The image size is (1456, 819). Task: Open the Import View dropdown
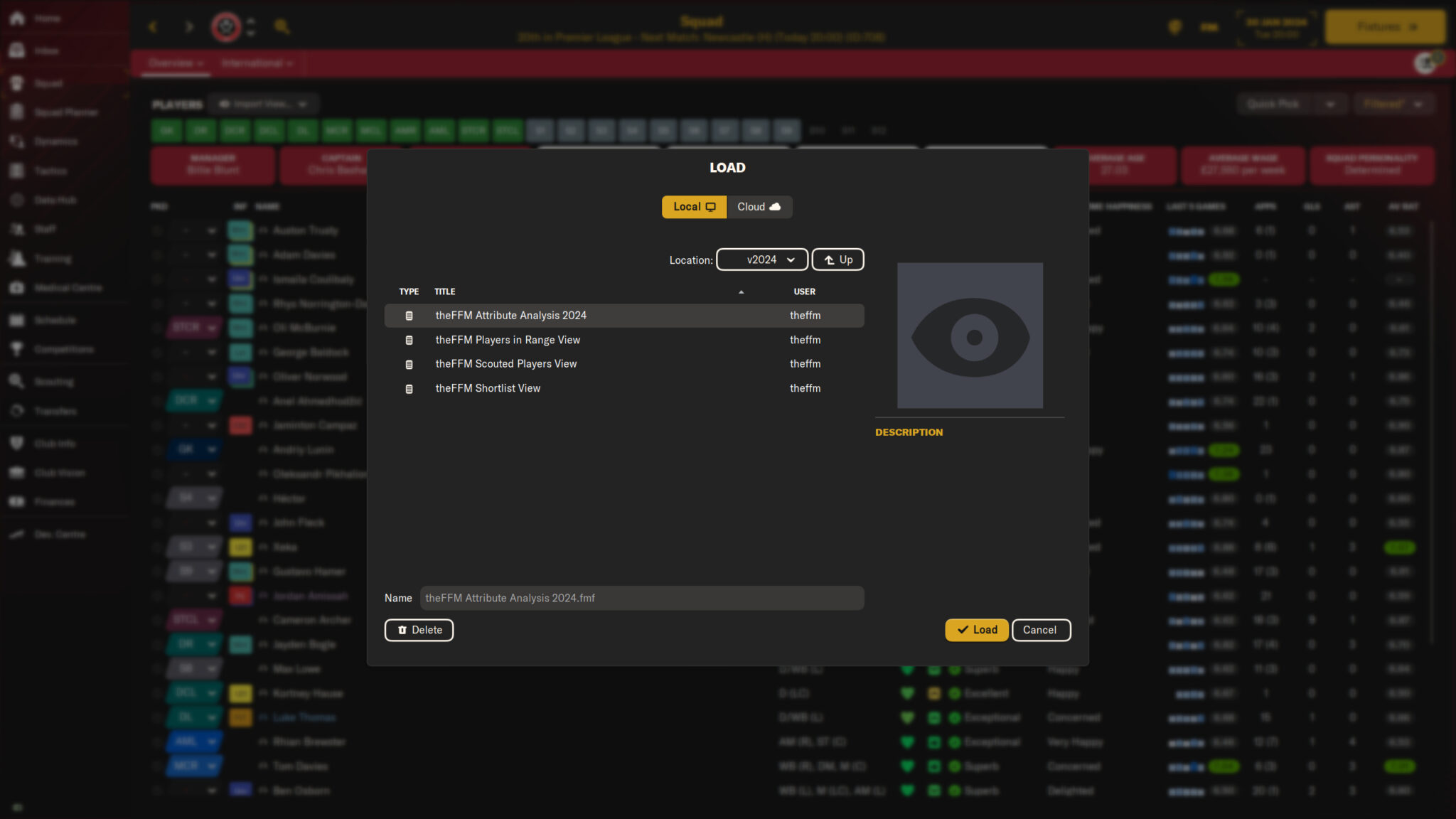pyautogui.click(x=263, y=104)
